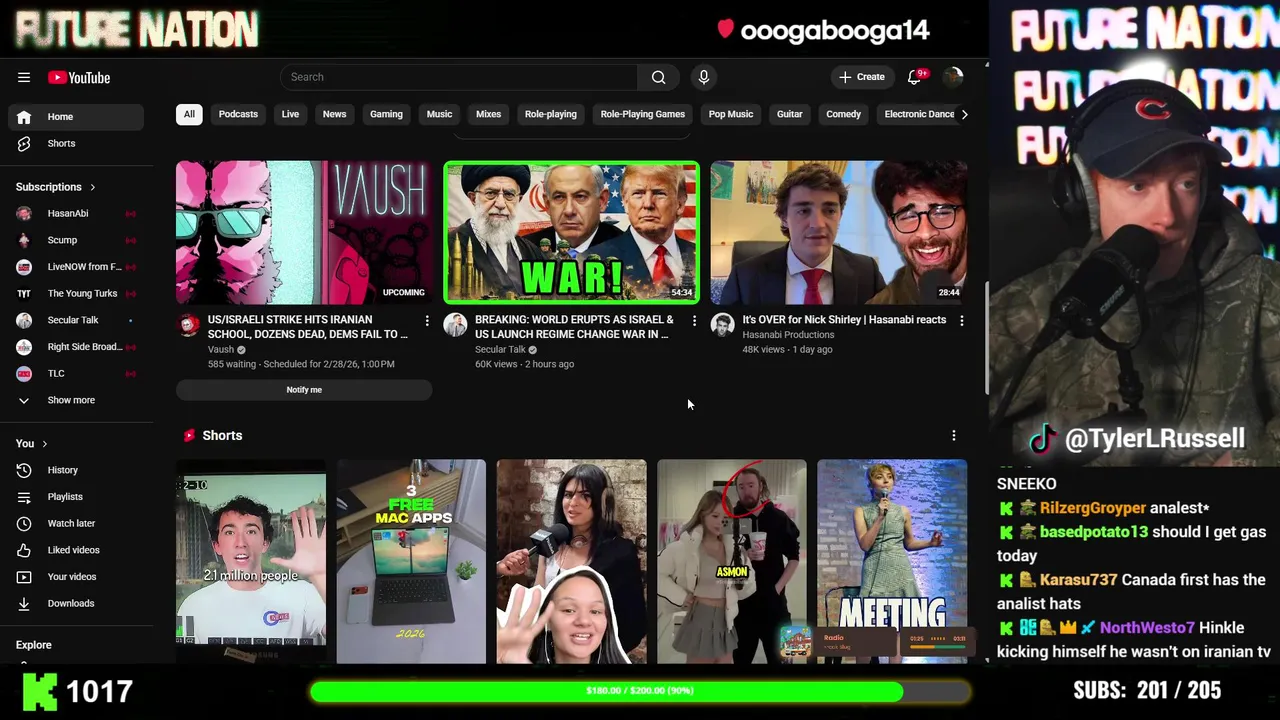Open LiveNOW from FOX subscription
Screen dimensions: 1280x720
click(76, 267)
